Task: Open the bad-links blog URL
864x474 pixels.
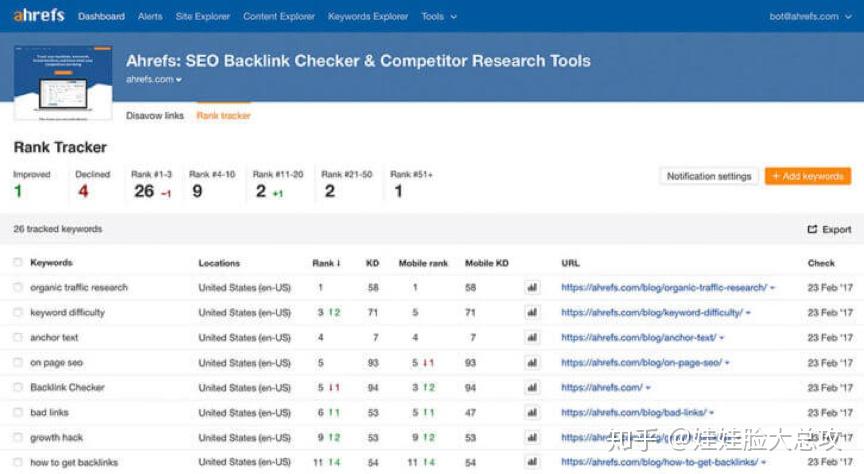Action: (634, 412)
